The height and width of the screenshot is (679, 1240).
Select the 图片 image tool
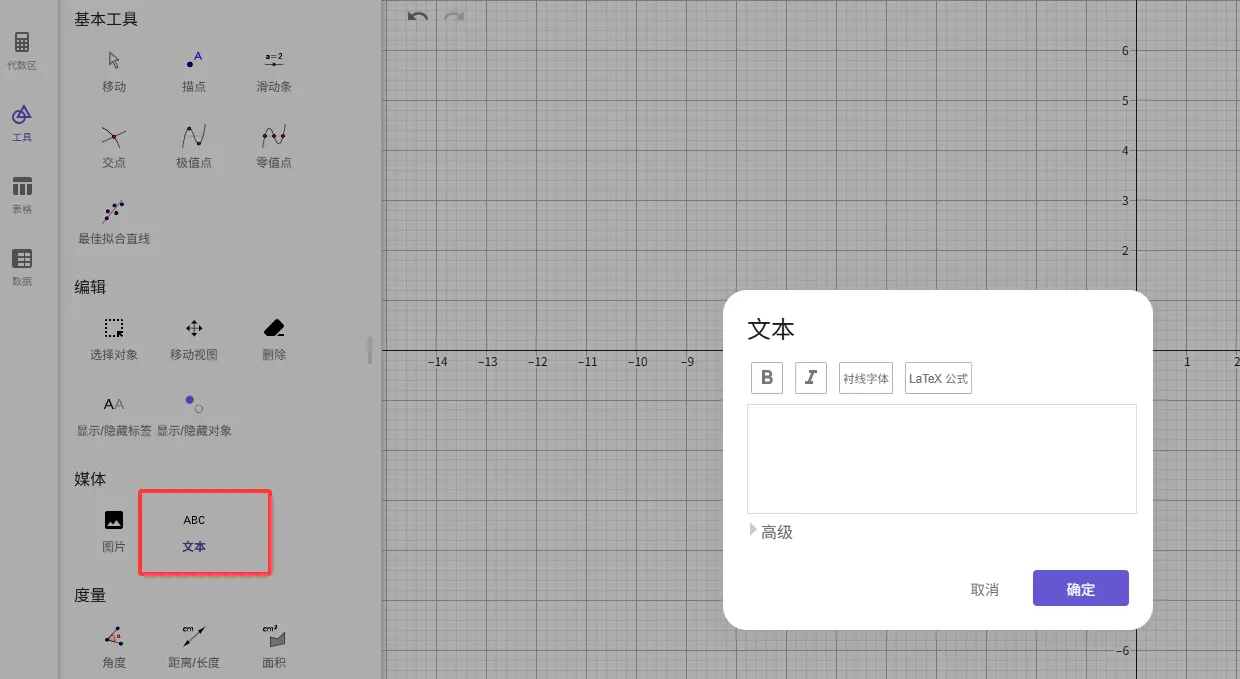click(x=114, y=530)
